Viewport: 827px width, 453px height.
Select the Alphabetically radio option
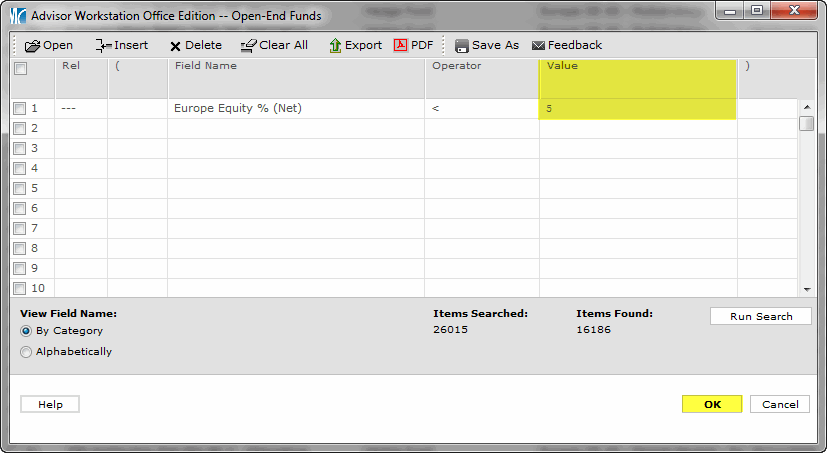pos(26,352)
